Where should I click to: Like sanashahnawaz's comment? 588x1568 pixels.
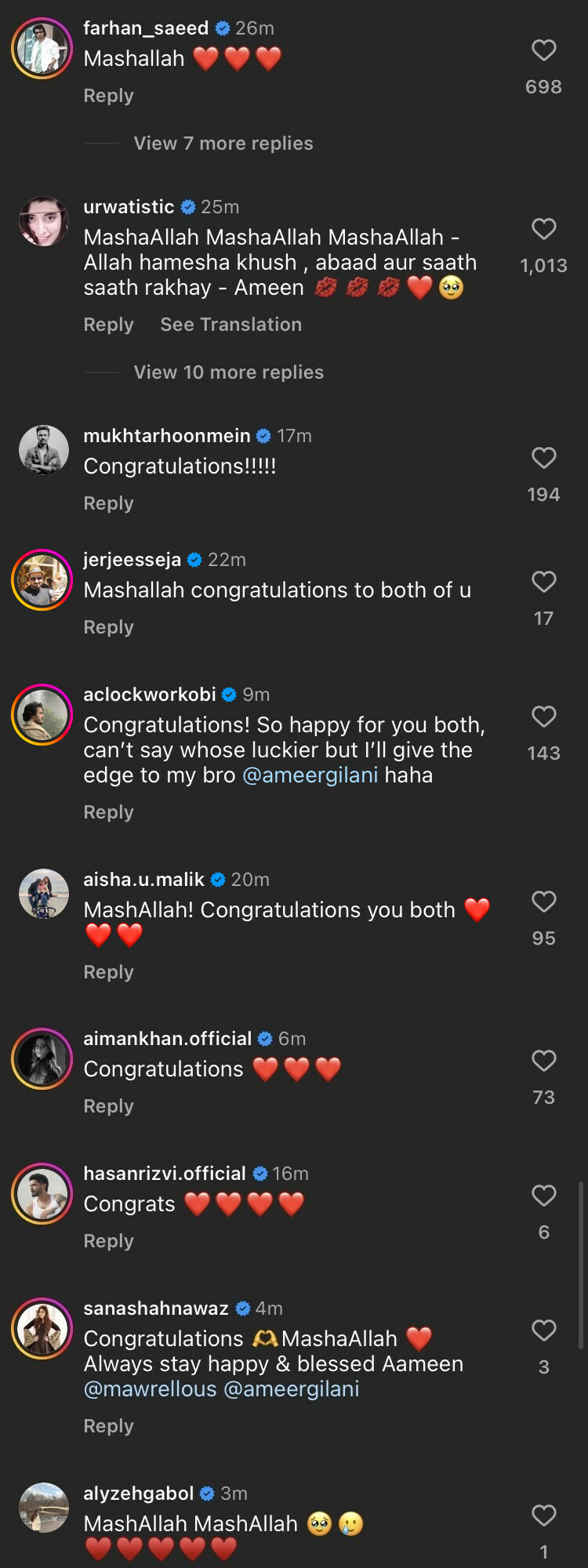tap(543, 1330)
